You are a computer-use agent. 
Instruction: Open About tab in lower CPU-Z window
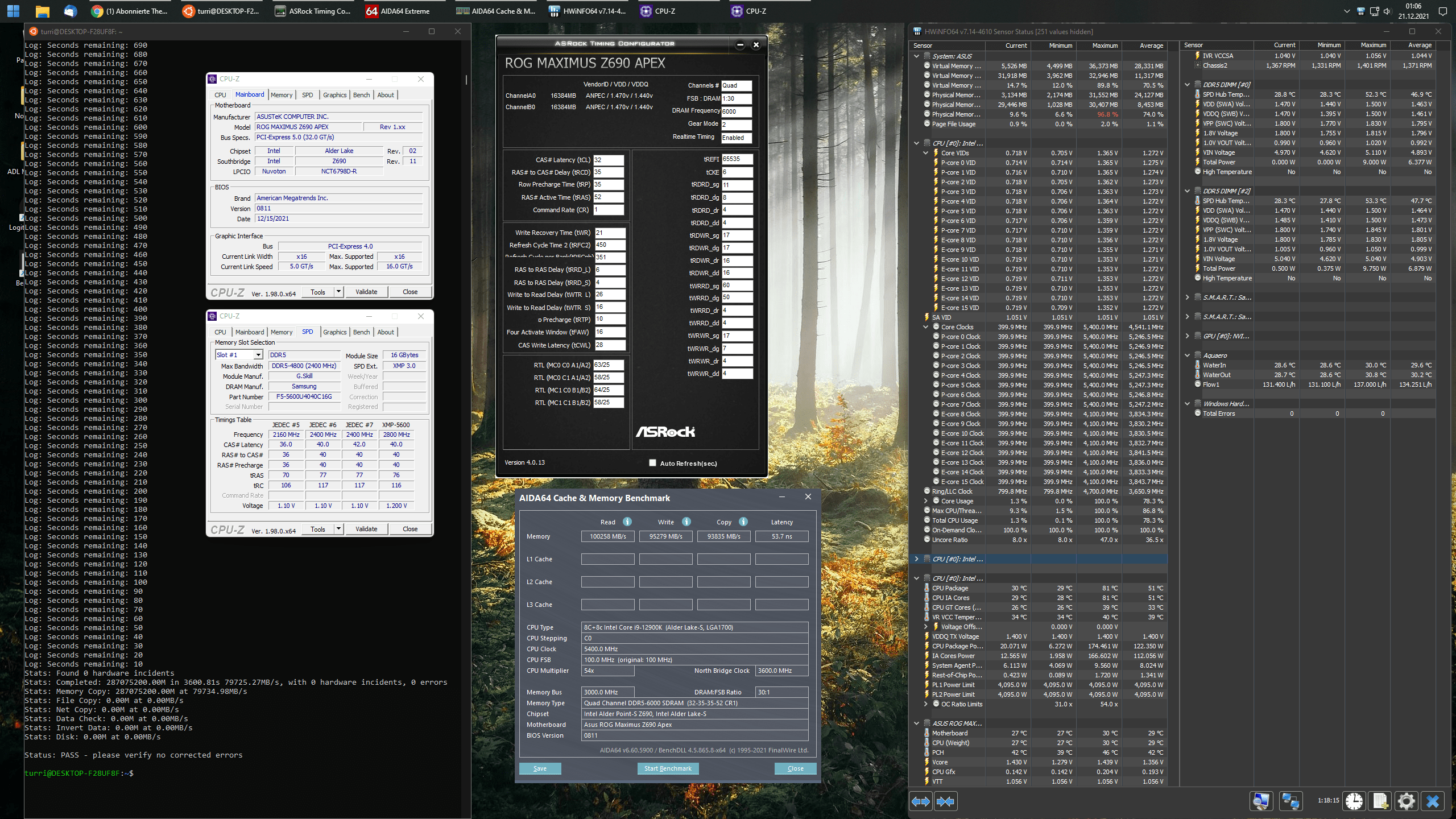(x=386, y=332)
